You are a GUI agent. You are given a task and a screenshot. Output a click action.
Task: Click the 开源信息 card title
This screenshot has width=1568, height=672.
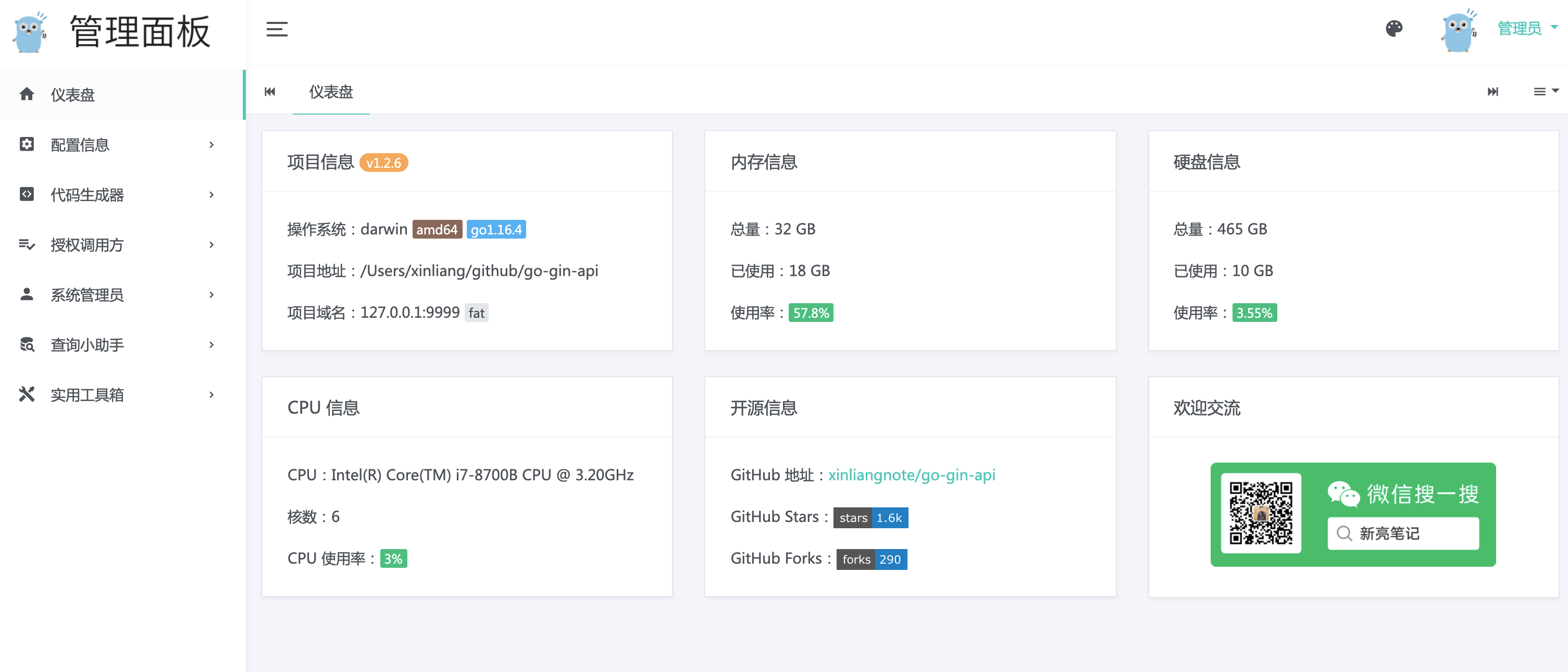tap(763, 408)
